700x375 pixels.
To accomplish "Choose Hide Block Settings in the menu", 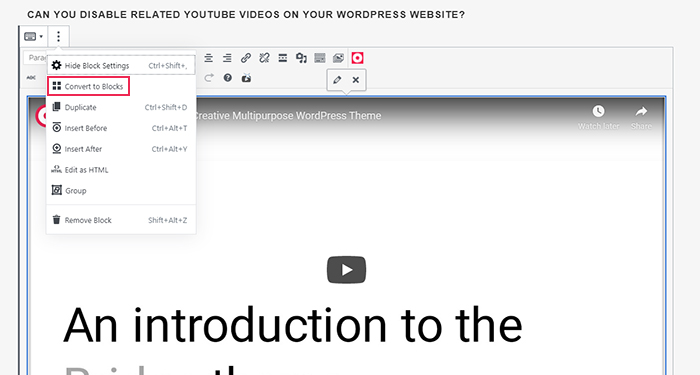I will [121, 66].
